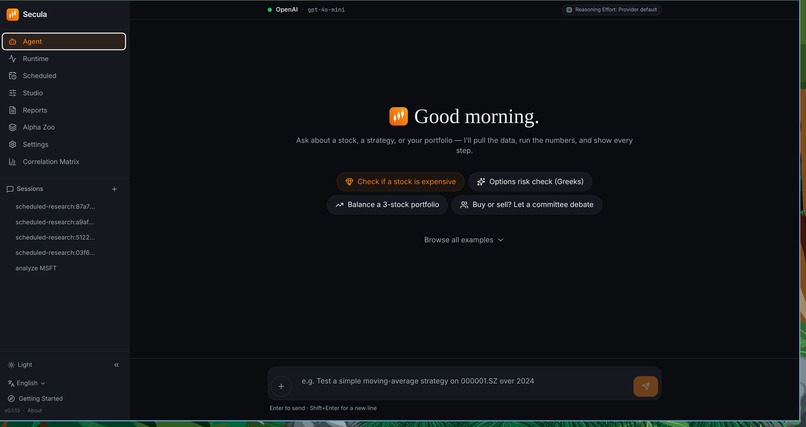
Task: Expand Browse all examples
Action: (x=464, y=240)
